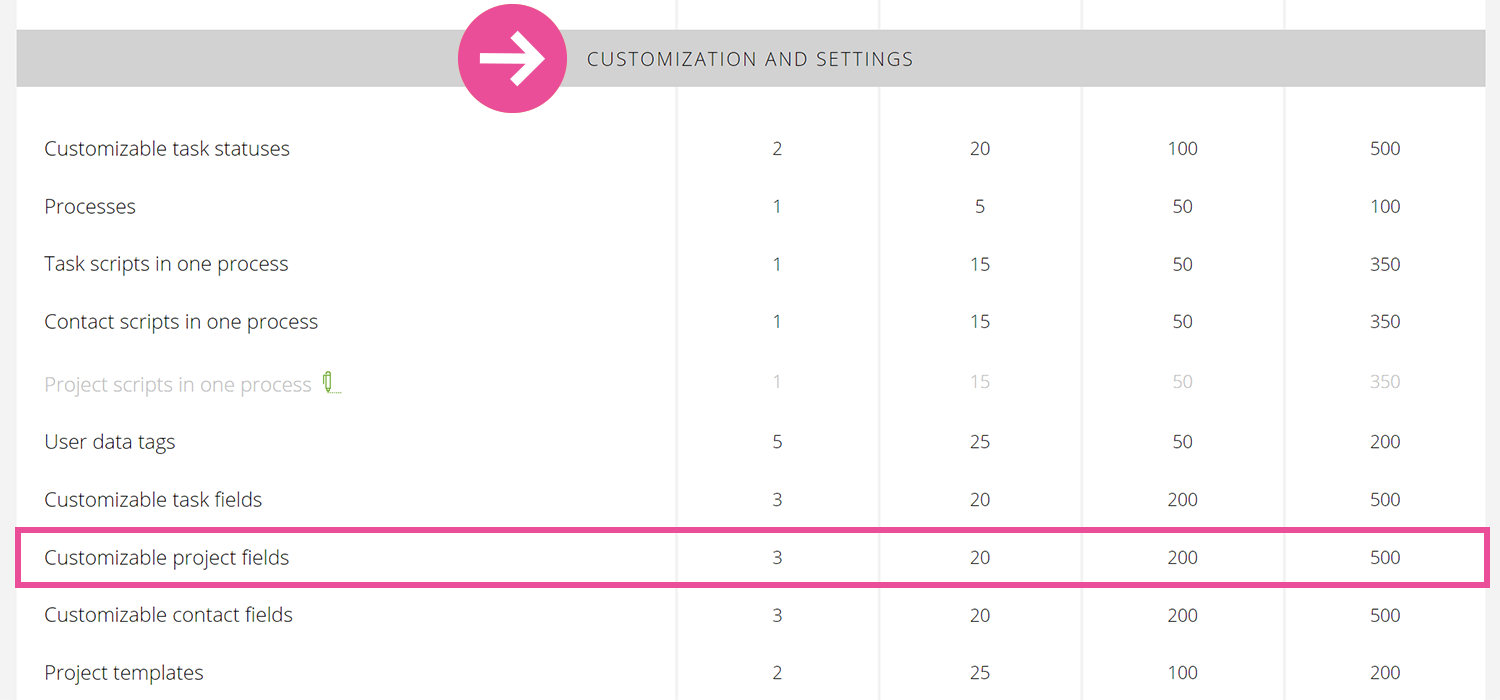
Task: Click the green pencil icon beside Project scripts
Action: click(x=332, y=383)
